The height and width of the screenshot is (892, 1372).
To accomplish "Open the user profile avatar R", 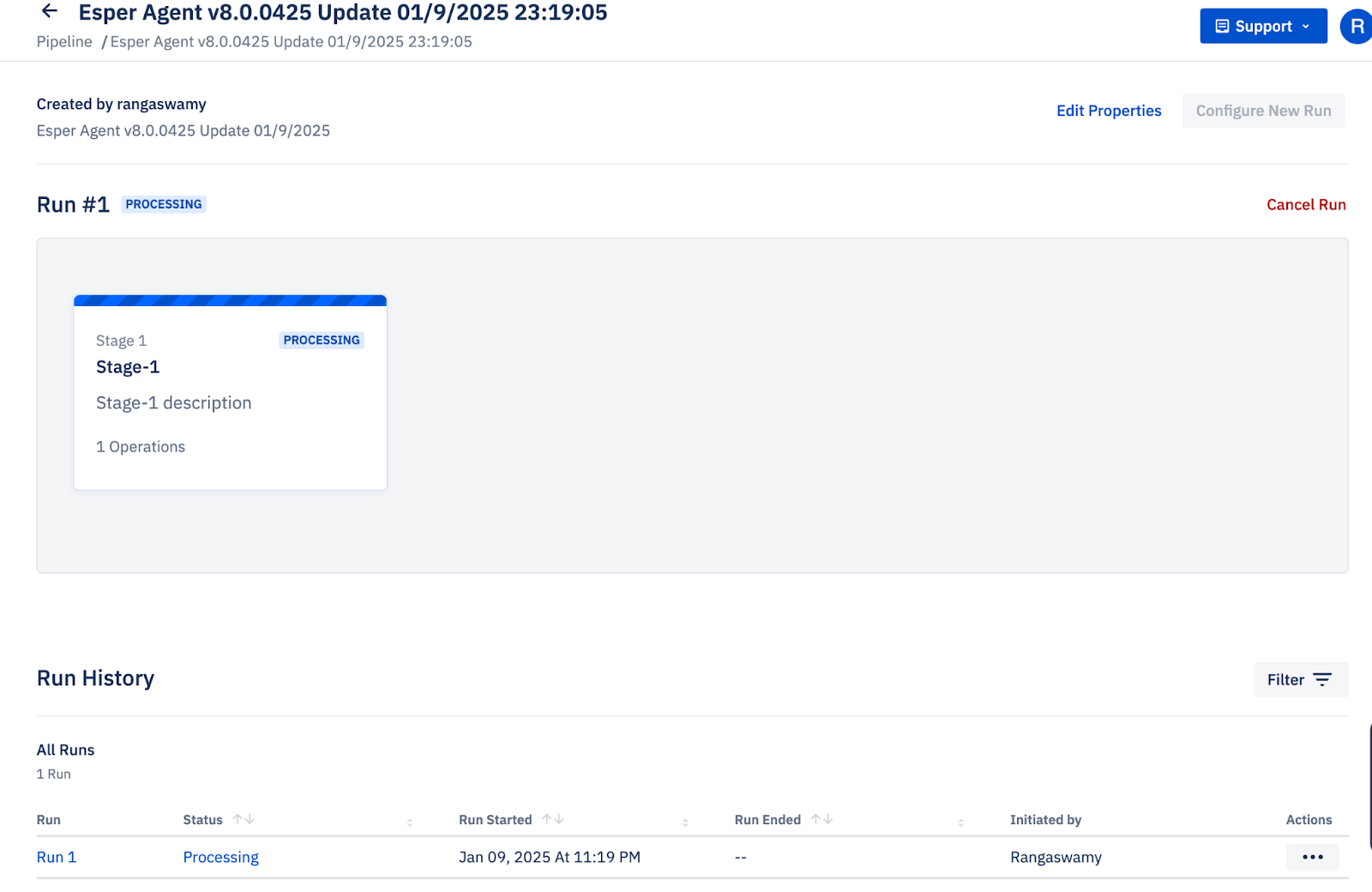I will (1357, 26).
